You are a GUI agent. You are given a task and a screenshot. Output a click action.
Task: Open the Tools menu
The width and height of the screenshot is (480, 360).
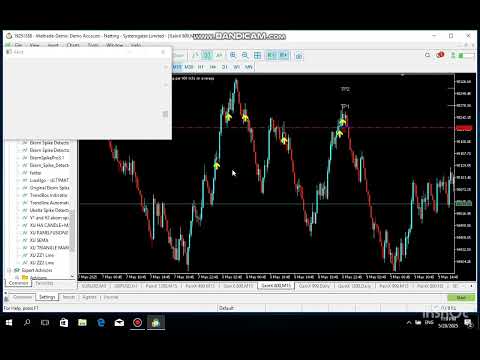[x=93, y=45]
